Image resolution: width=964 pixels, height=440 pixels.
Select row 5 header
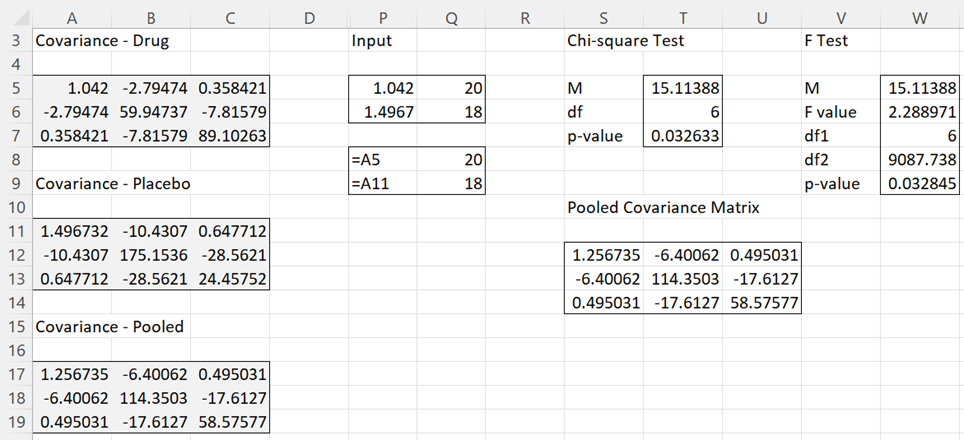coord(16,88)
